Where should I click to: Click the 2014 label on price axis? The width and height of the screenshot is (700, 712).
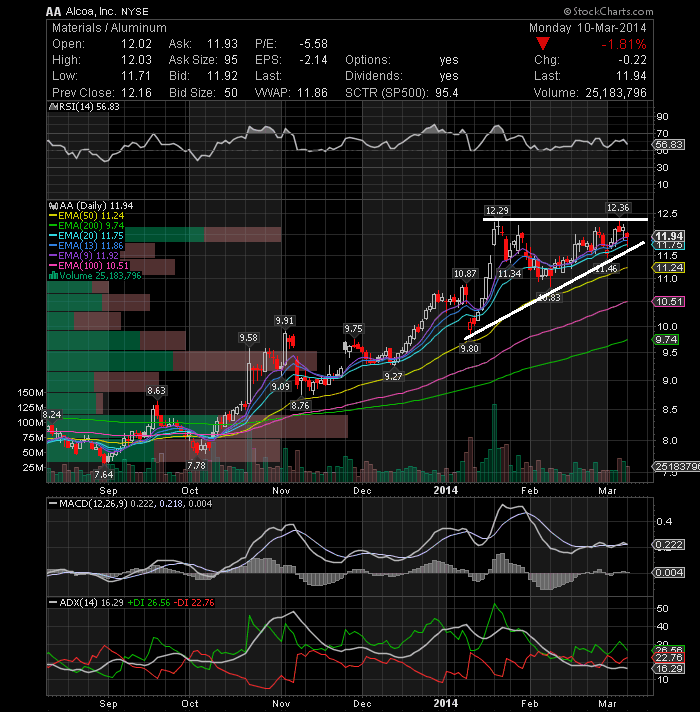445,490
